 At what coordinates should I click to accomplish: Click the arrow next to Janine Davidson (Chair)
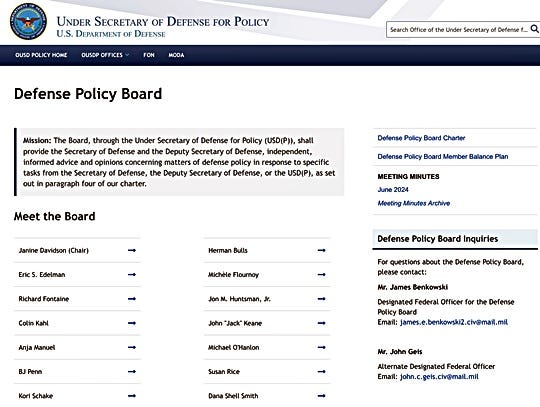[x=132, y=250]
